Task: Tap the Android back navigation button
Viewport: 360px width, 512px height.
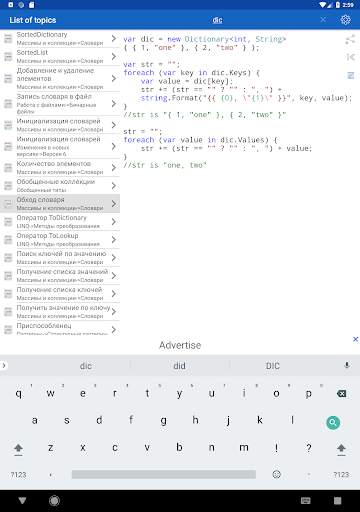Action: 22,500
